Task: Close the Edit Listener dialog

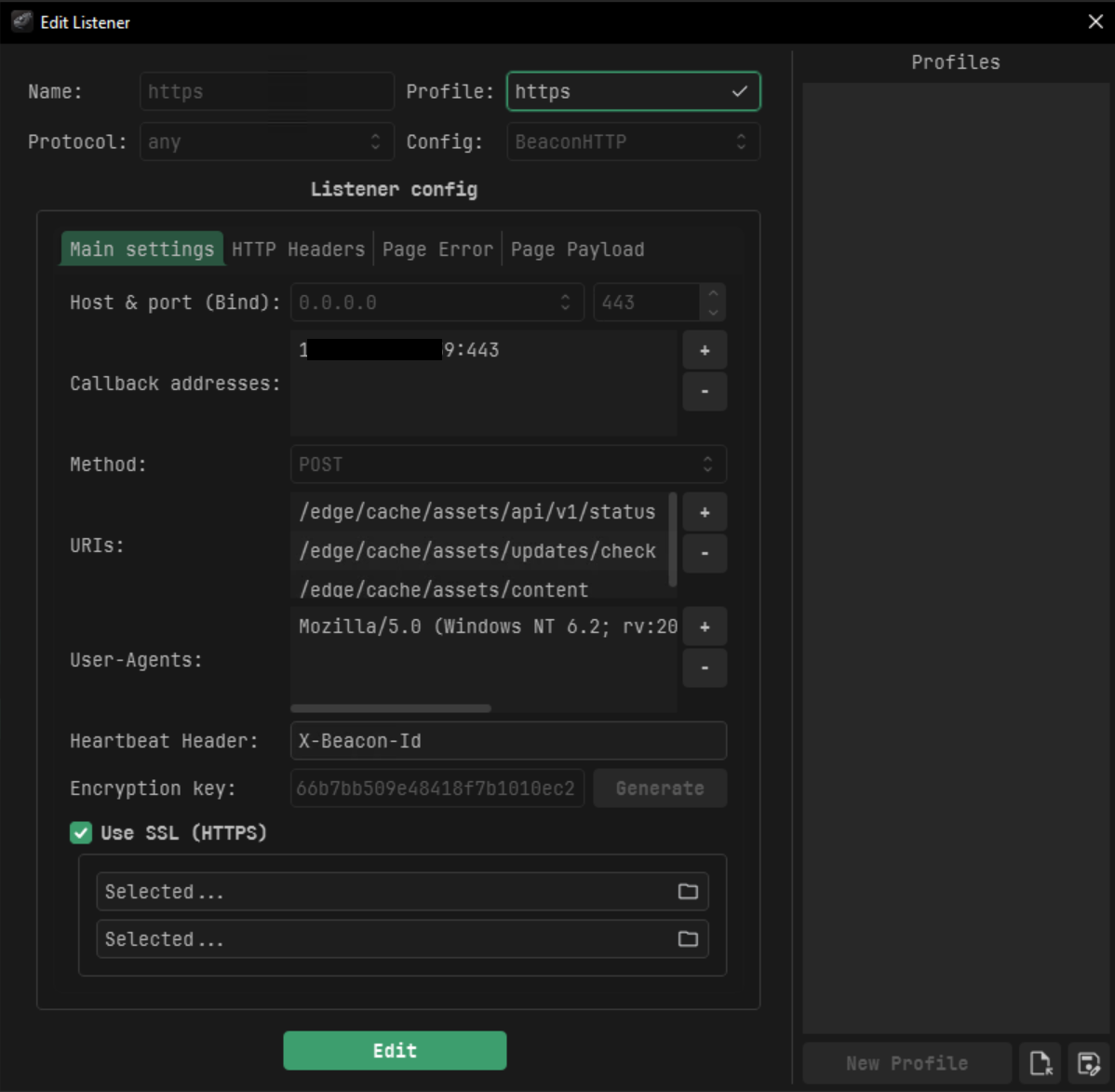Action: (x=1095, y=22)
